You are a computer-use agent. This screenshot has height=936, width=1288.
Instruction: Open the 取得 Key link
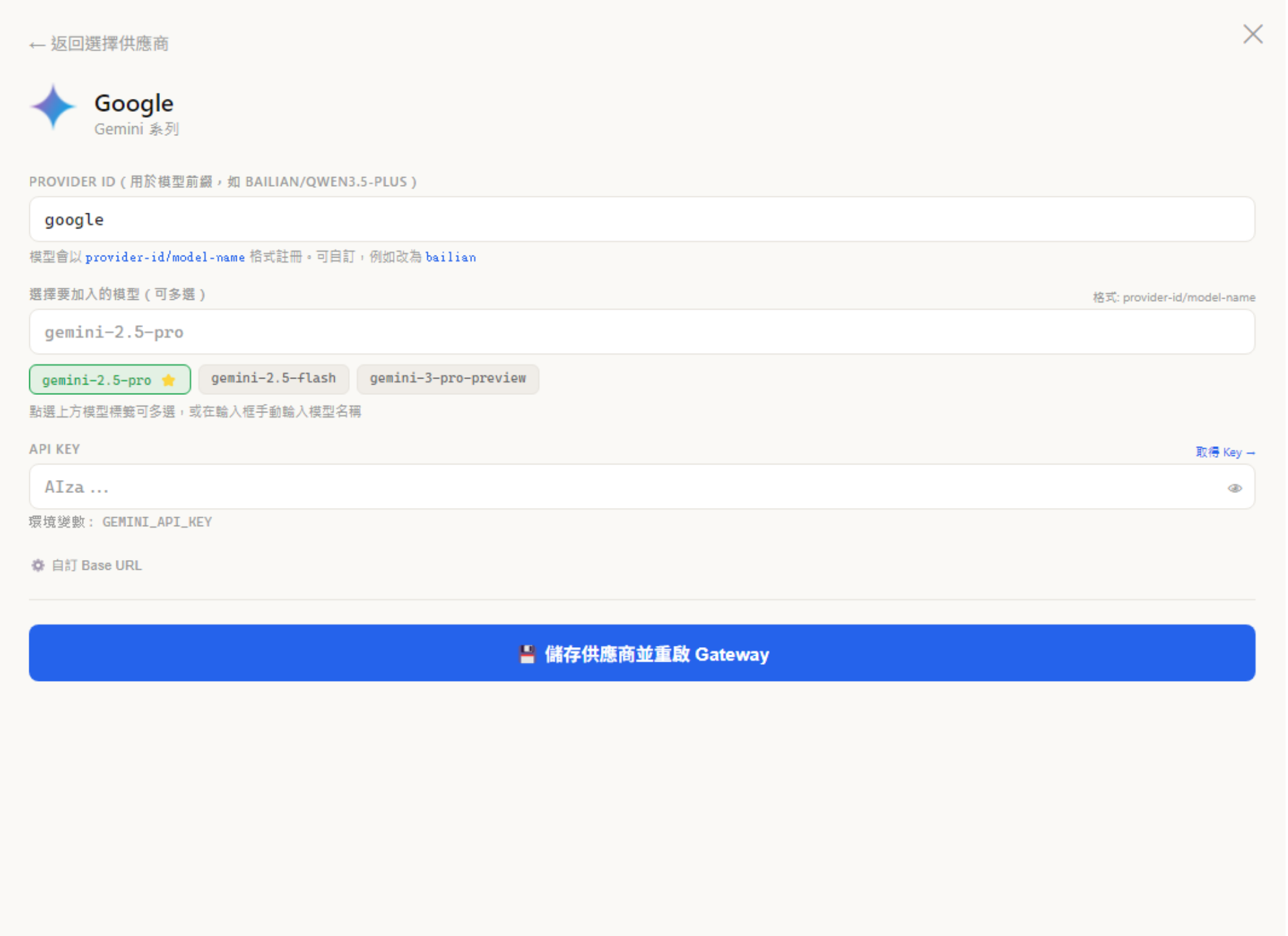[x=1225, y=453]
